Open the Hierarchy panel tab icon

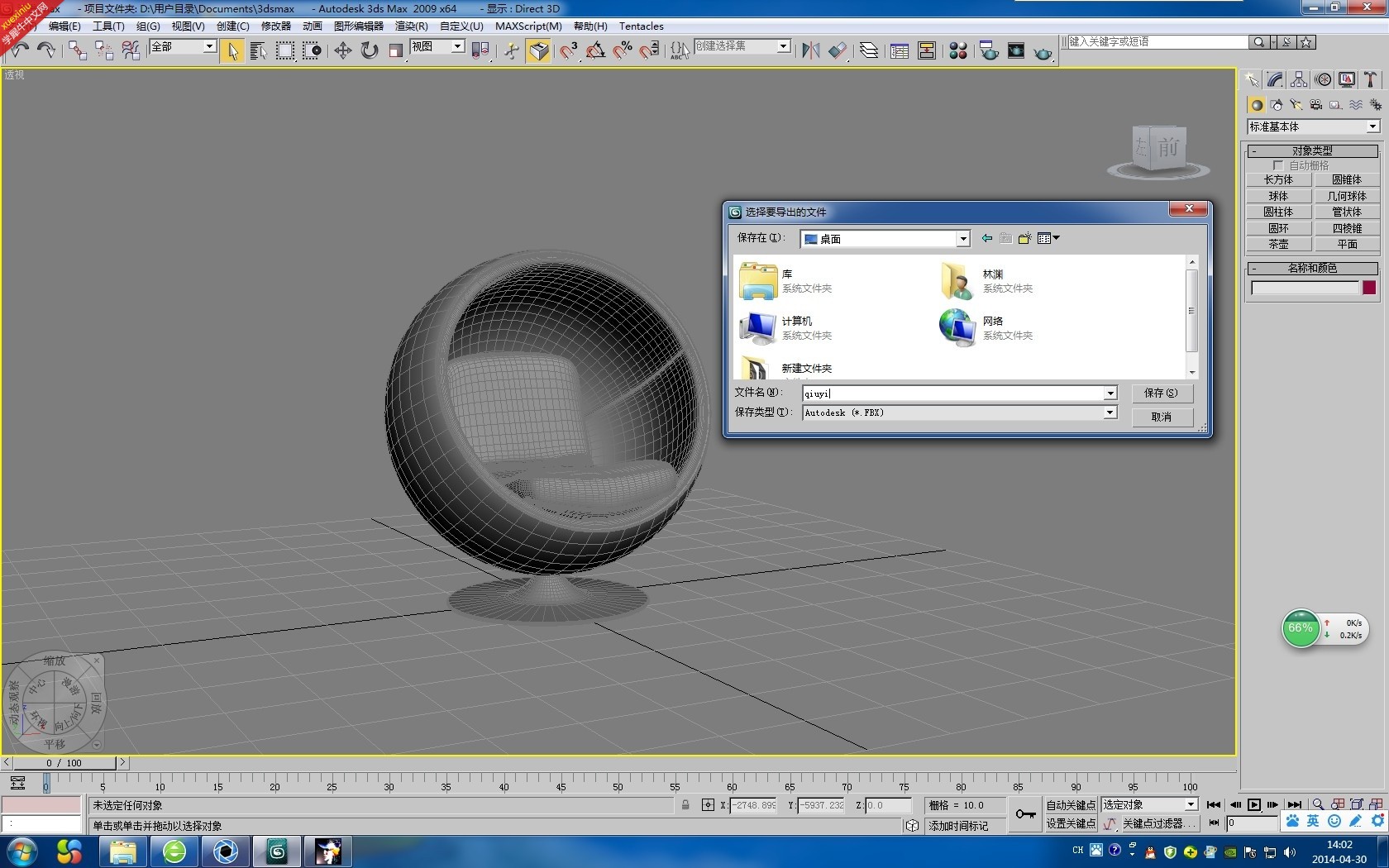tap(1299, 79)
